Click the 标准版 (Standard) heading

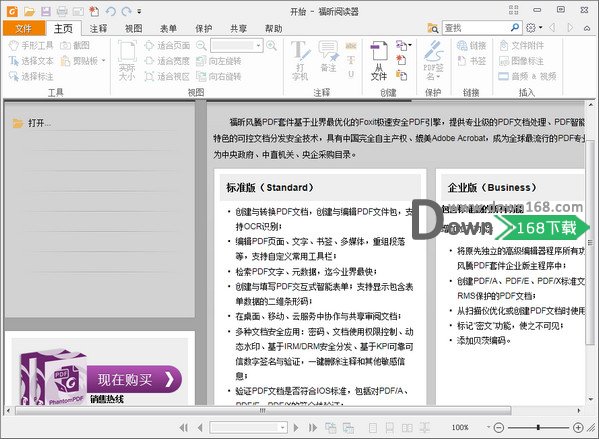tap(270, 188)
